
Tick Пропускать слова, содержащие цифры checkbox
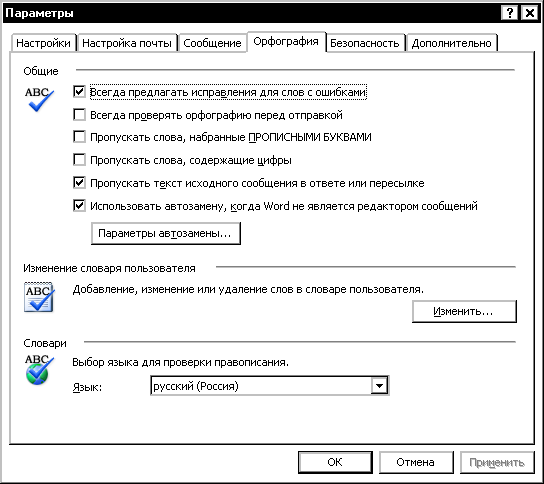79,160
